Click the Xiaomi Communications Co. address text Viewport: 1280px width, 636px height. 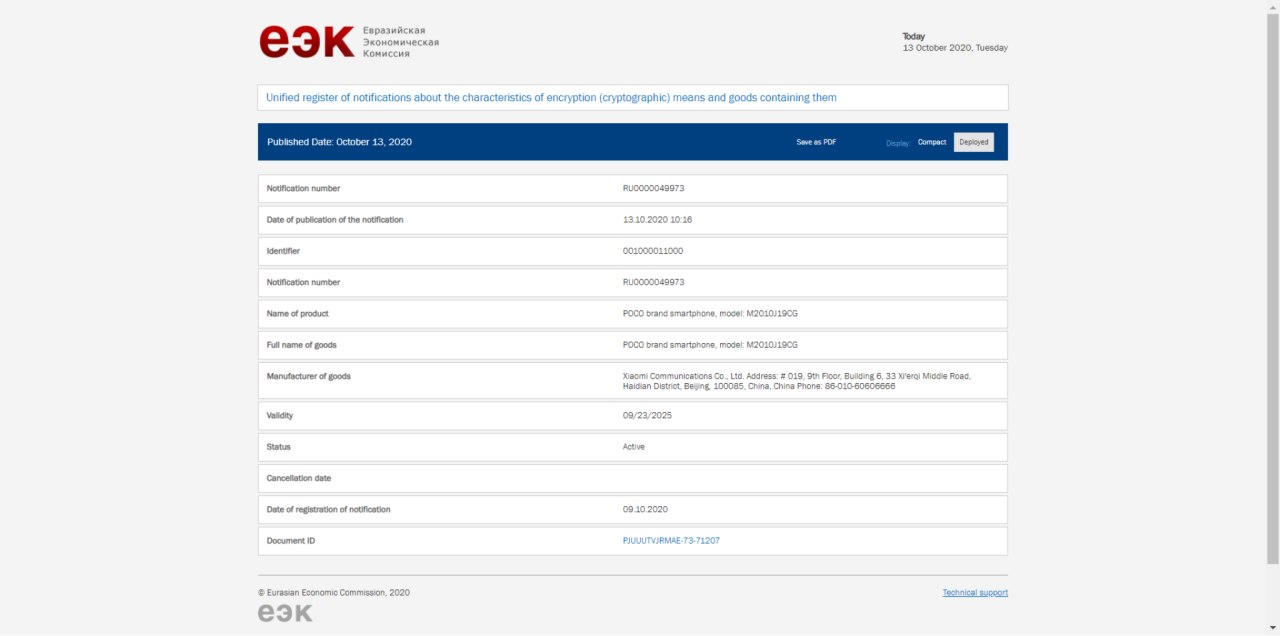(x=796, y=381)
